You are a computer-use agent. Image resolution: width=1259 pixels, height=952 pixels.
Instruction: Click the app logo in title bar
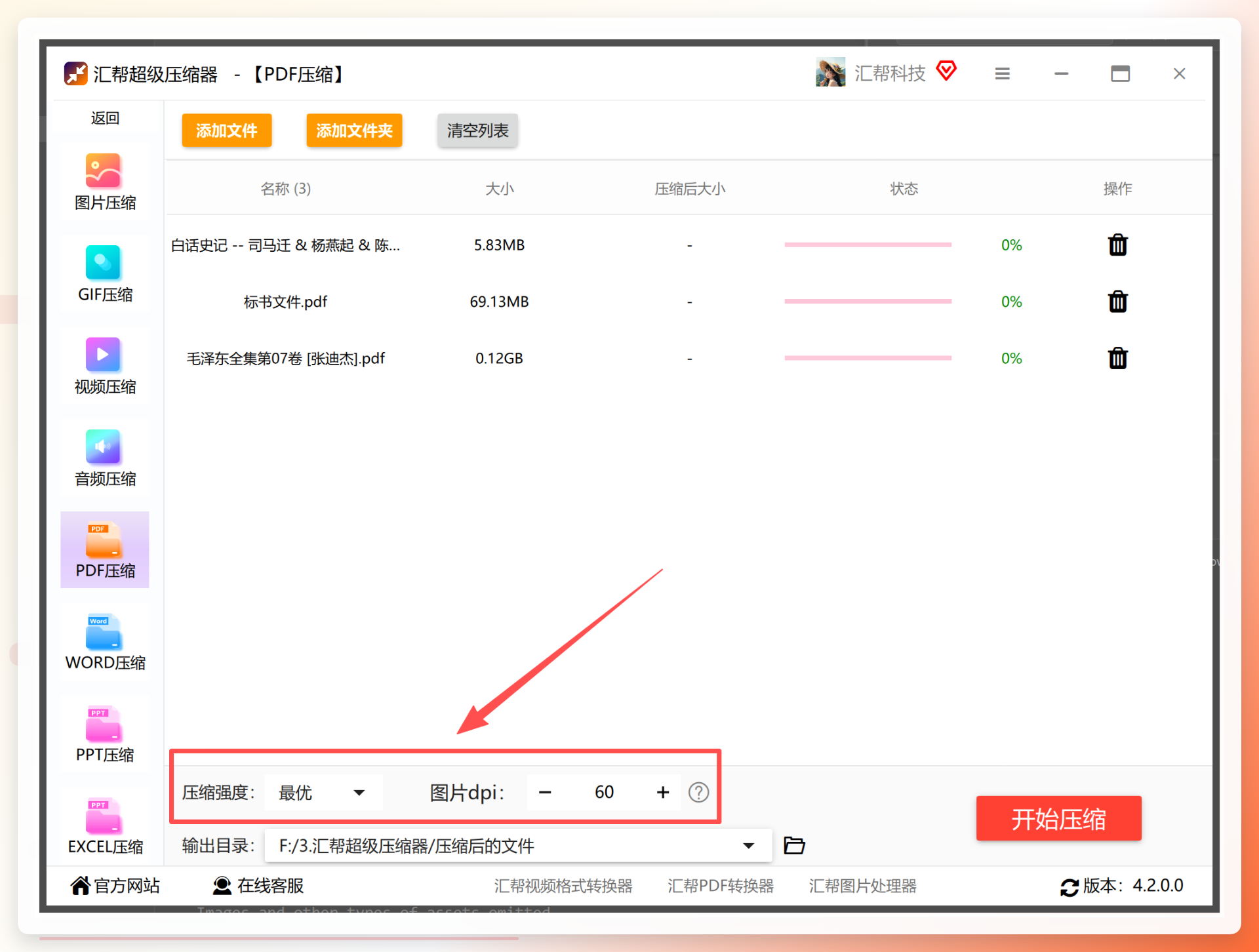click(x=75, y=73)
